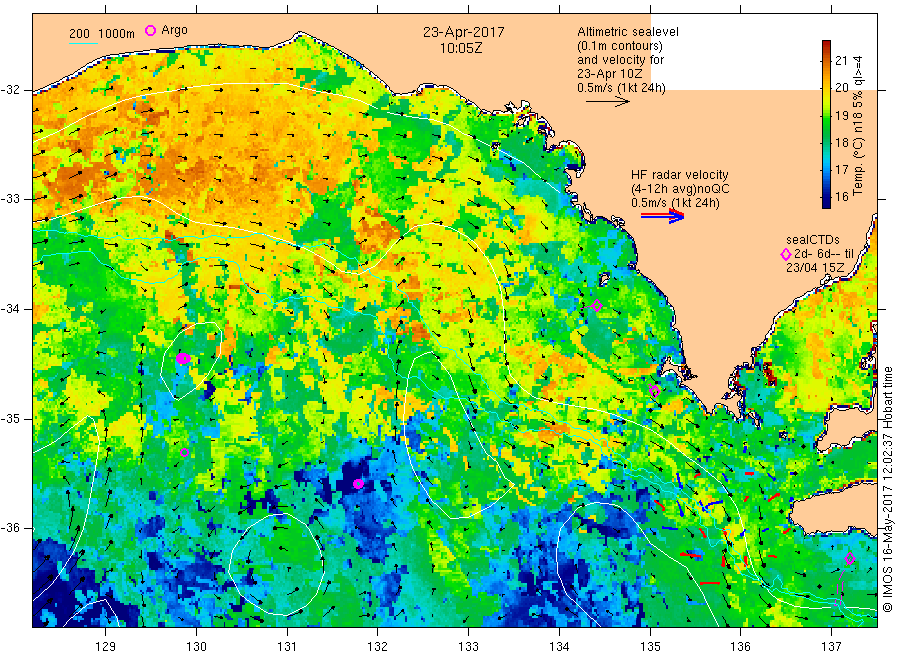Screen dimensions: 900x660
Task: Click the vertical IMOS copyright timestamp text
Action: click(x=889, y=489)
